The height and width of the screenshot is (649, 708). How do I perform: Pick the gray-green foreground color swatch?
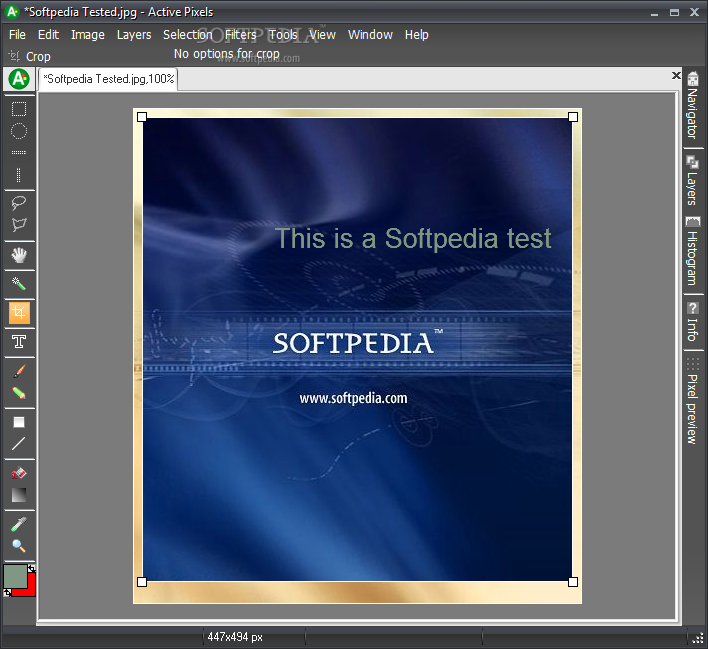[x=15, y=576]
